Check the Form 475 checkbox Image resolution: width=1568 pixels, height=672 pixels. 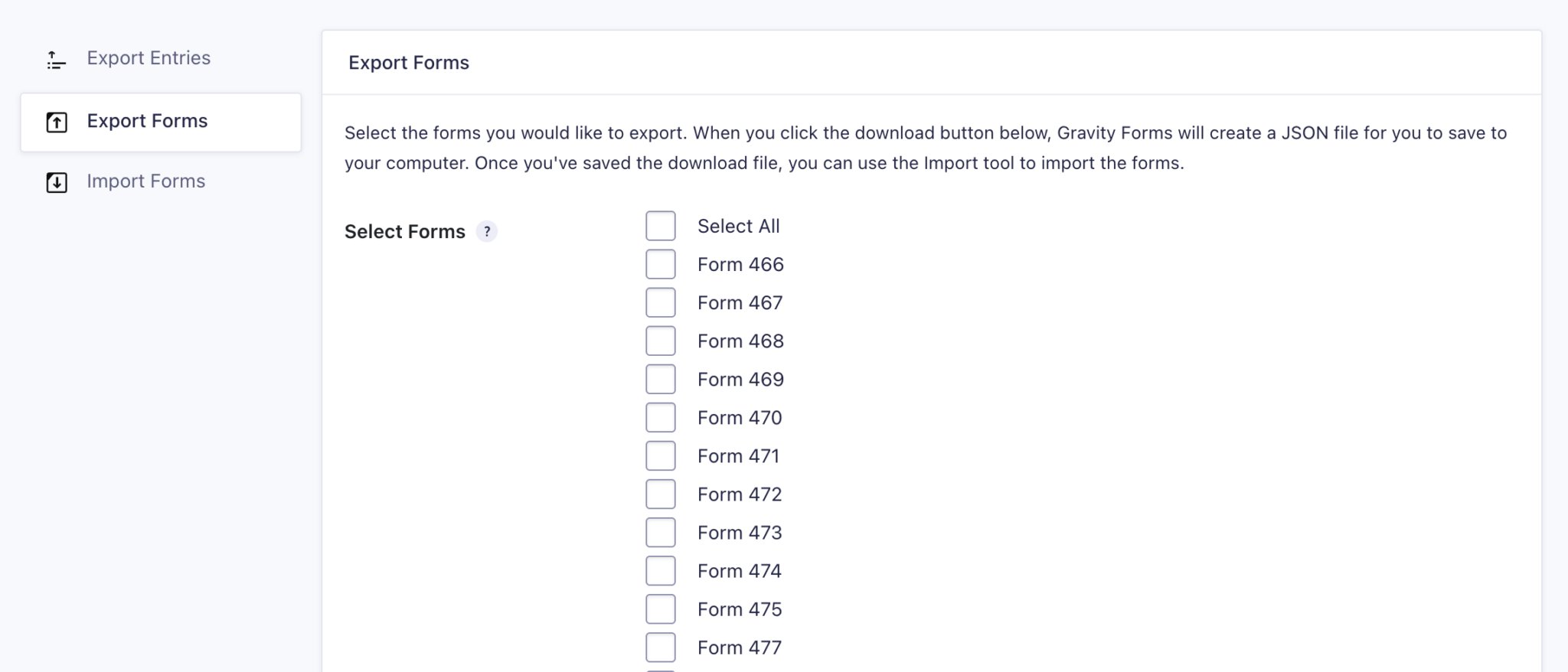[660, 608]
